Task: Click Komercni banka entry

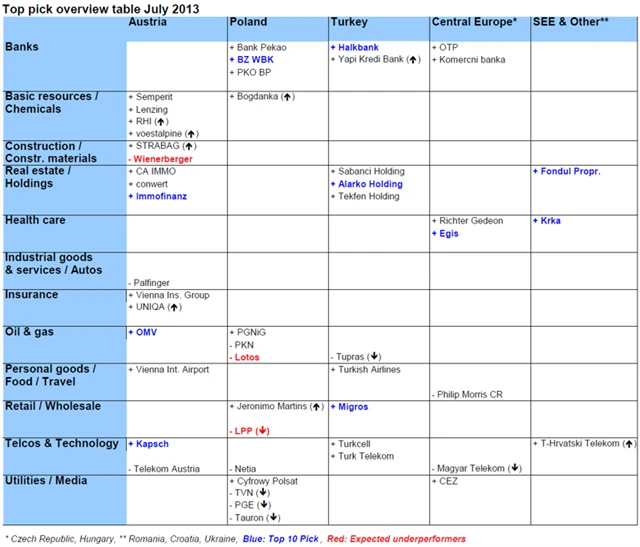Action: pos(469,60)
